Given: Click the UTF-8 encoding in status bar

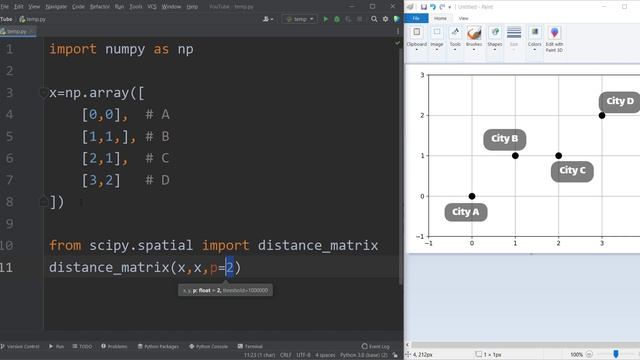Looking at the screenshot, I should 303,355.
